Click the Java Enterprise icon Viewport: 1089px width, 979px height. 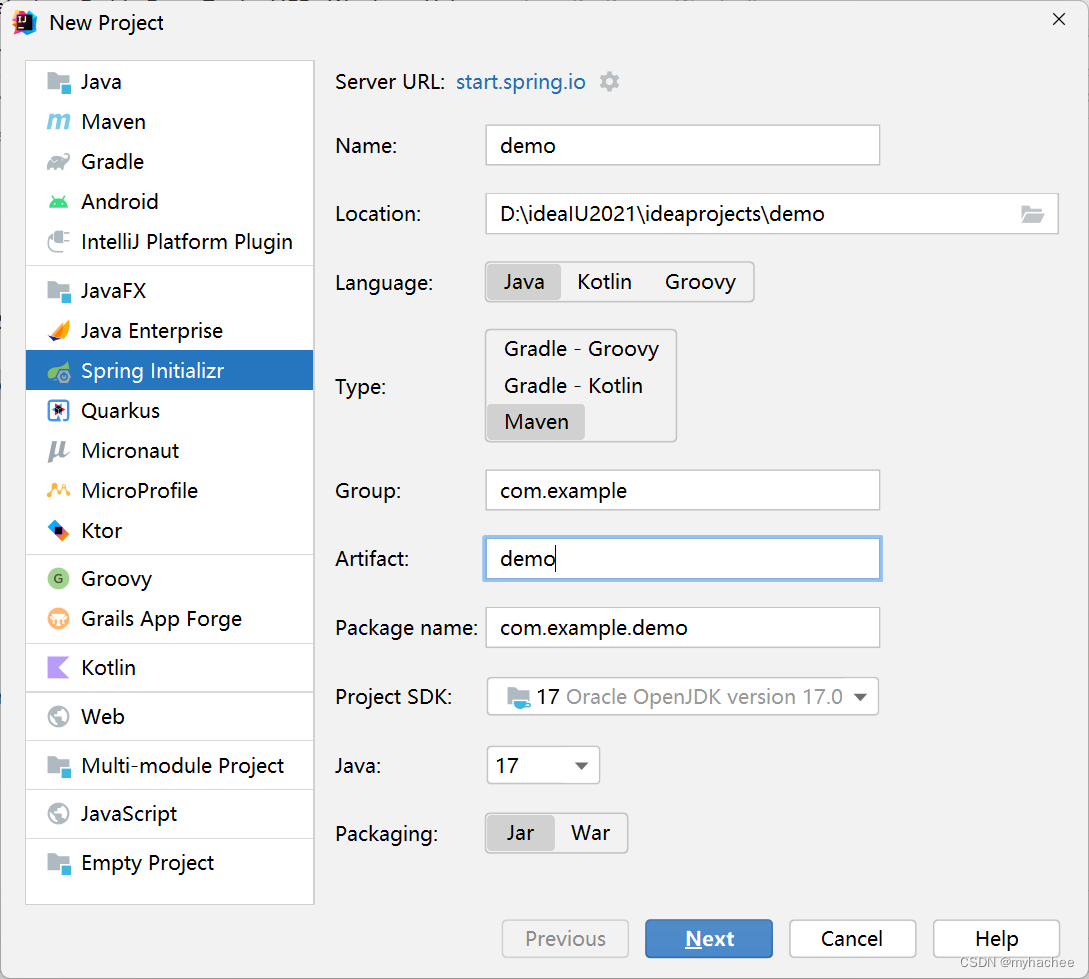pyautogui.click(x=59, y=330)
